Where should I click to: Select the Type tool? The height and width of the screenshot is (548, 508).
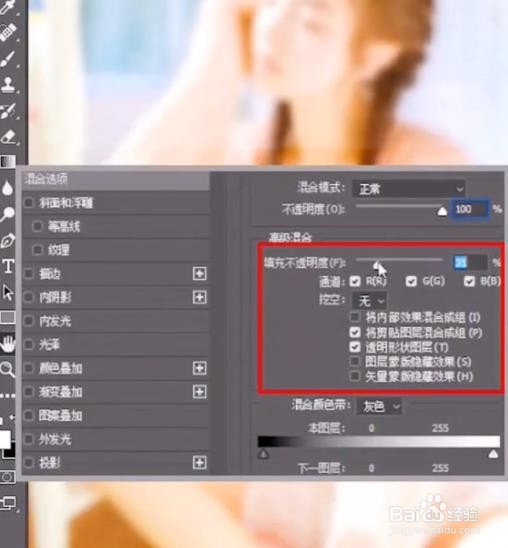point(8,266)
